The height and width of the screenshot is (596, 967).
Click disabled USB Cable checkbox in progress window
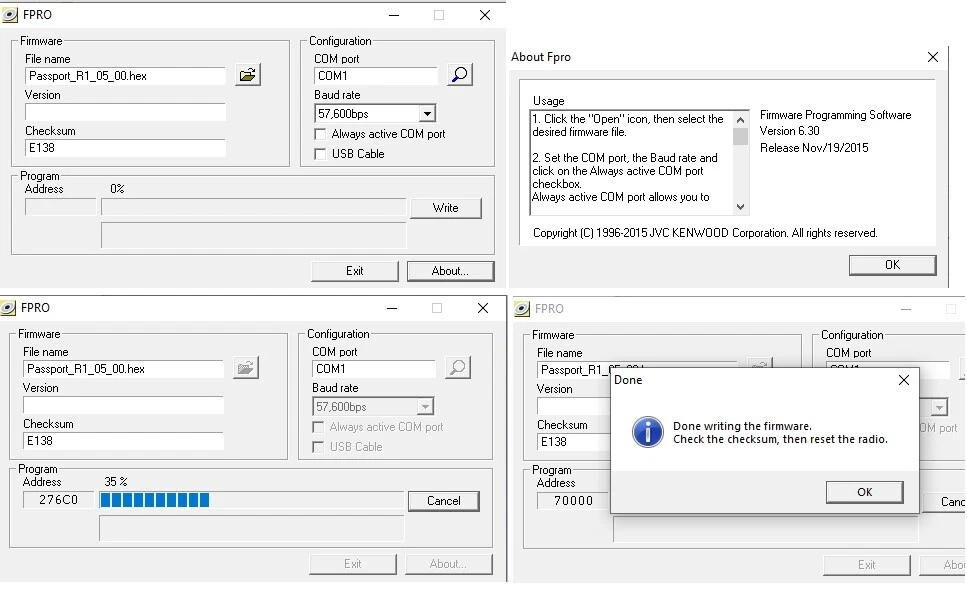click(318, 447)
